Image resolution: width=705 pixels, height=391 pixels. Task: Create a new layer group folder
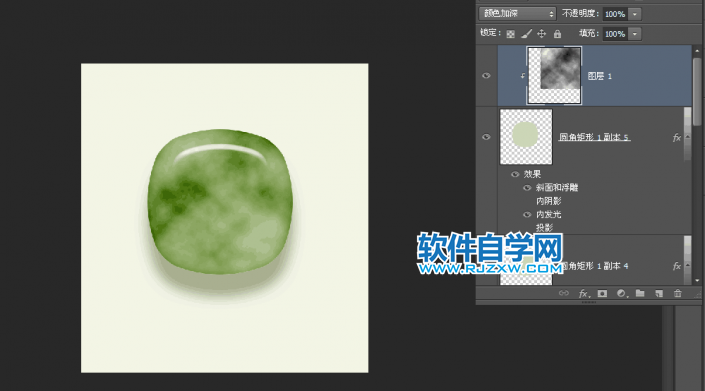pos(640,293)
